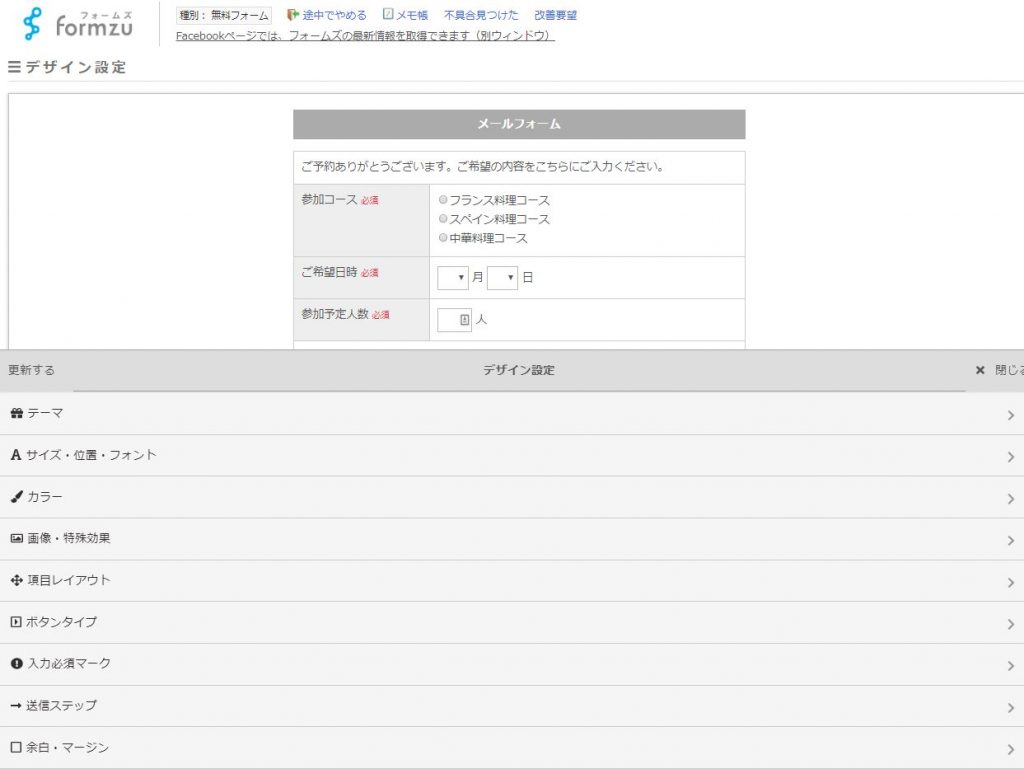The image size is (1024, 769).
Task: Open the day dropdown for ご希望日時
Action: (x=502, y=277)
